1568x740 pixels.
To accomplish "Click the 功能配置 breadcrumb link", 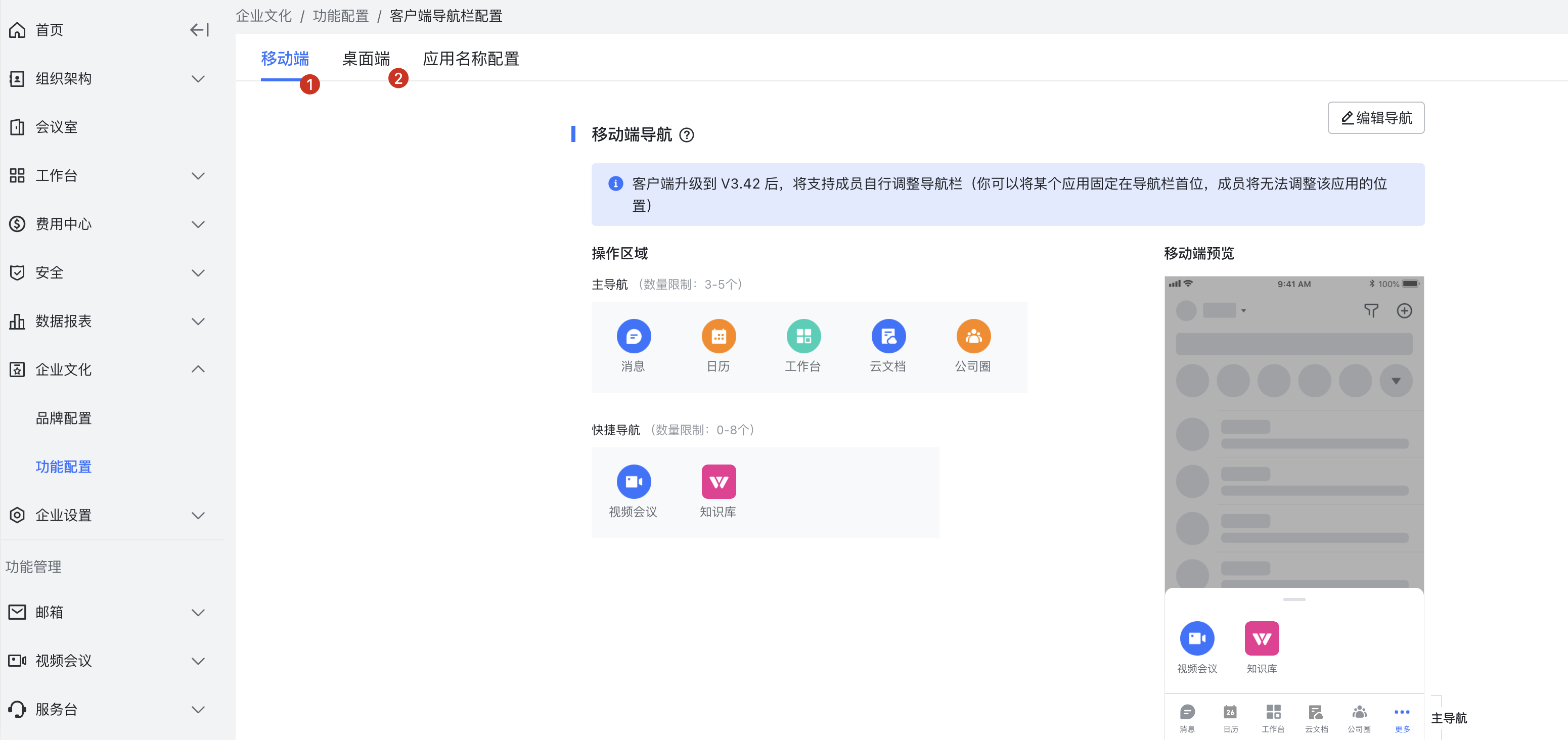I will (x=340, y=16).
